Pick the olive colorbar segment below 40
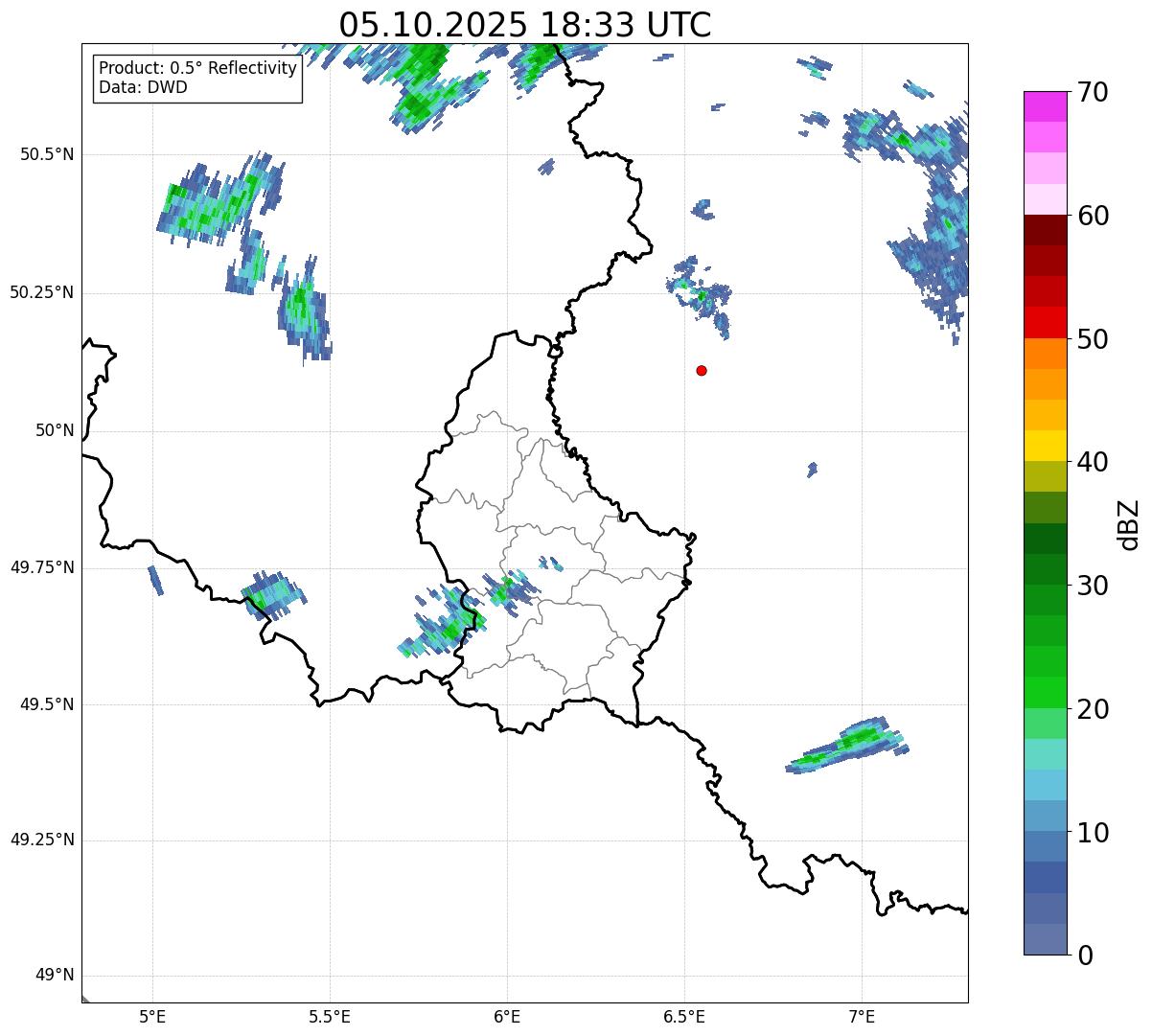1152x1036 pixels. click(1046, 477)
